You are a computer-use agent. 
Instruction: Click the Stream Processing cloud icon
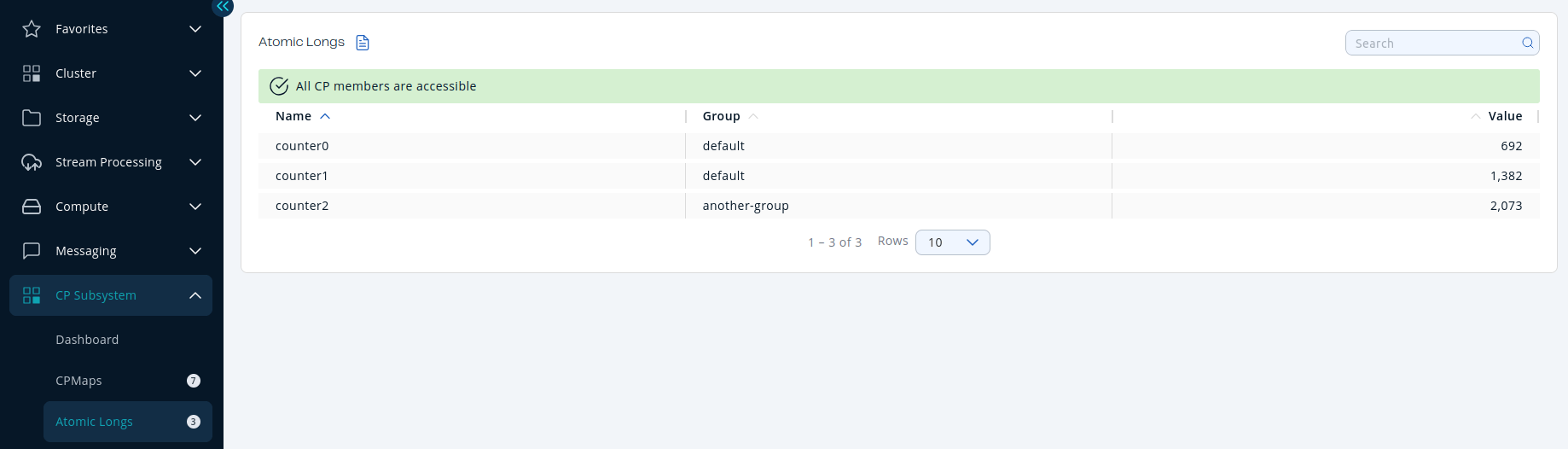tap(32, 162)
